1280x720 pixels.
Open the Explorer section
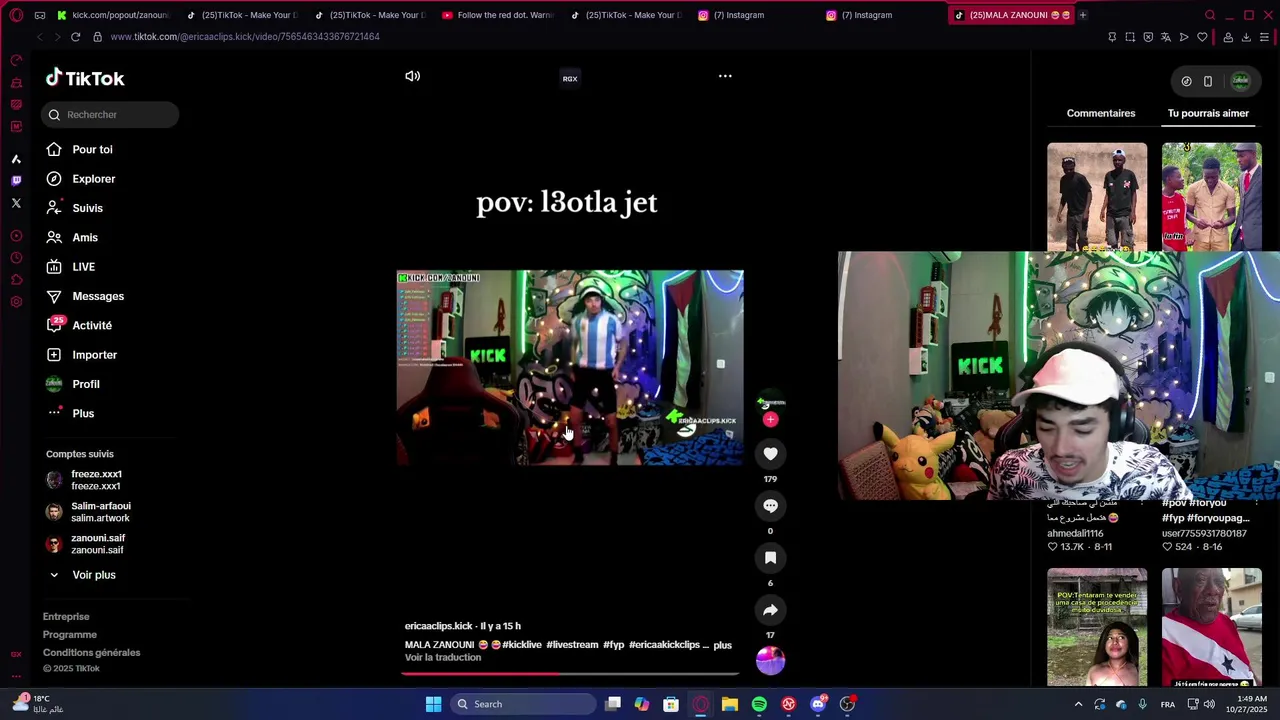click(x=93, y=179)
